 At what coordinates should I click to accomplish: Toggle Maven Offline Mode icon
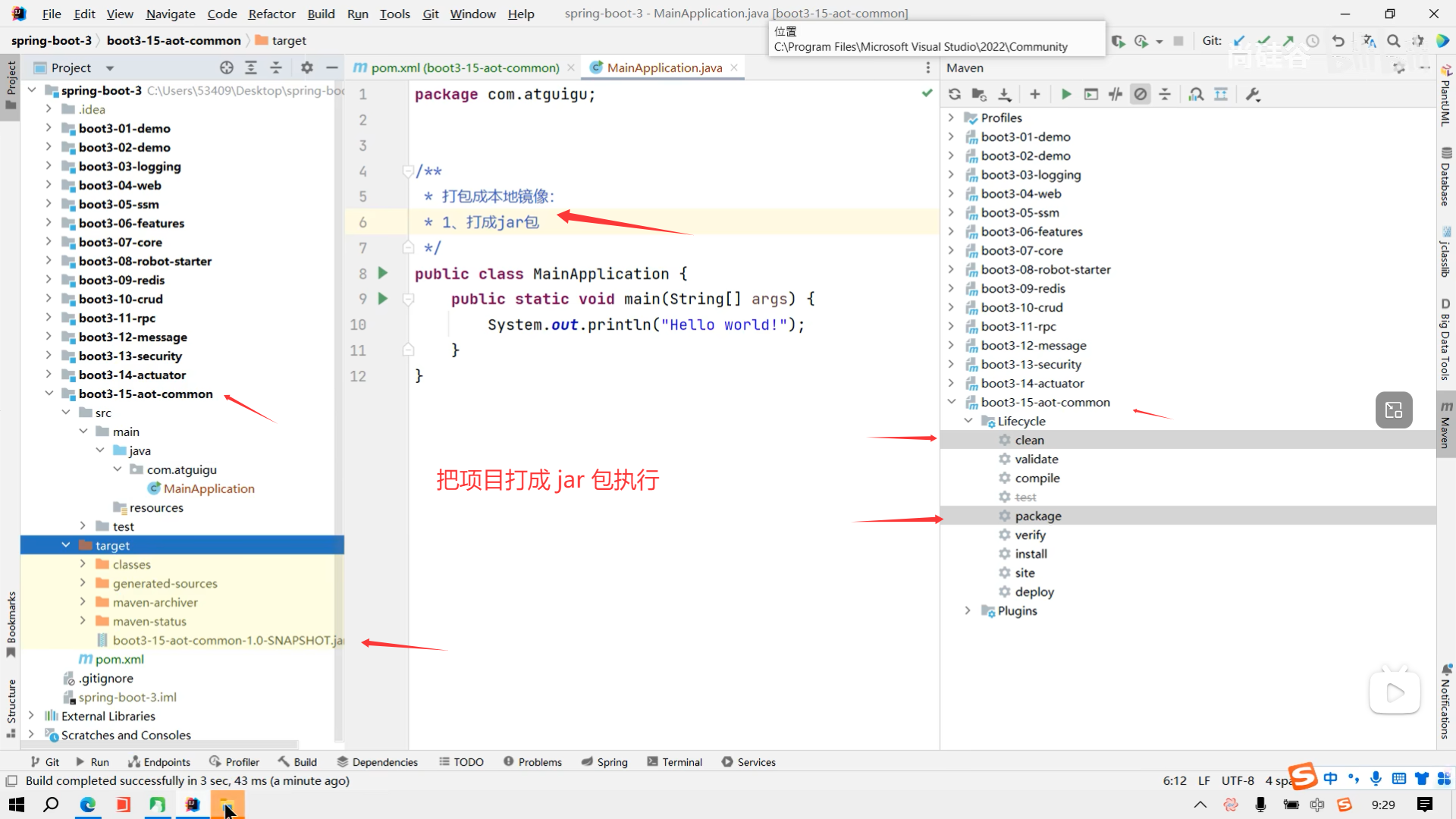click(x=1116, y=94)
